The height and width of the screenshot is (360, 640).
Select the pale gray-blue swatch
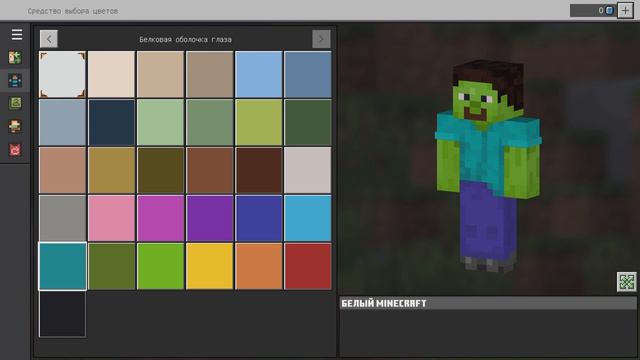(x=62, y=122)
